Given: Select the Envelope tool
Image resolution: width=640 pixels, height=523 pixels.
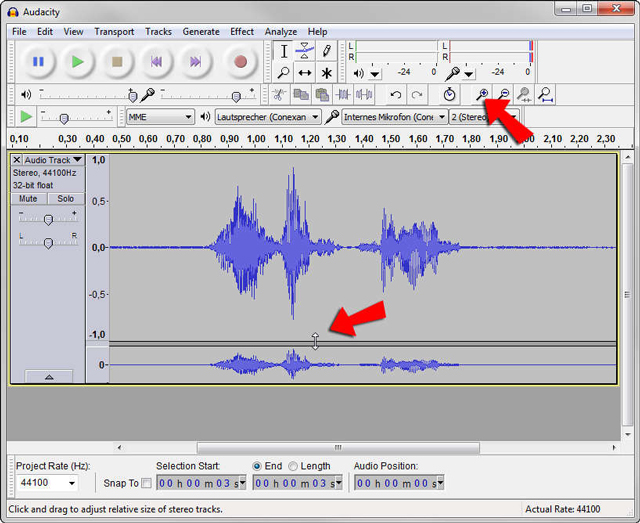Looking at the screenshot, I should click(x=305, y=51).
